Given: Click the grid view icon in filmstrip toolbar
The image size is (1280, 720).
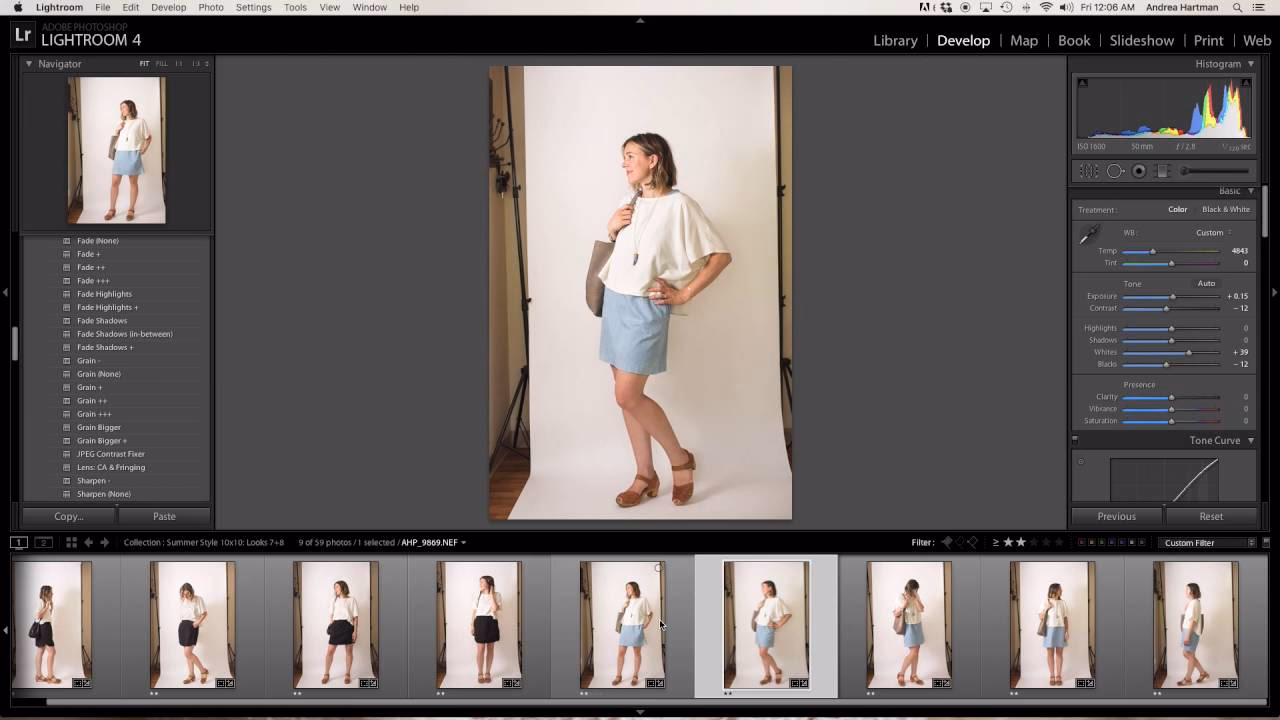Looking at the screenshot, I should [x=71, y=542].
